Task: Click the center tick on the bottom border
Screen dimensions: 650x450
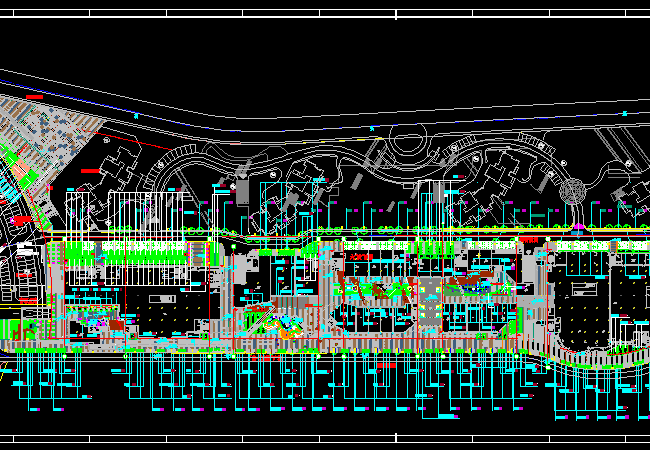Action: (396, 437)
